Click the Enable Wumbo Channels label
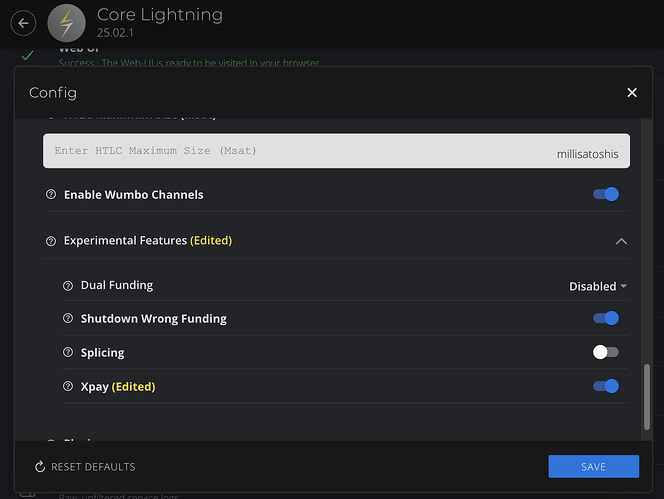 click(x=133, y=195)
